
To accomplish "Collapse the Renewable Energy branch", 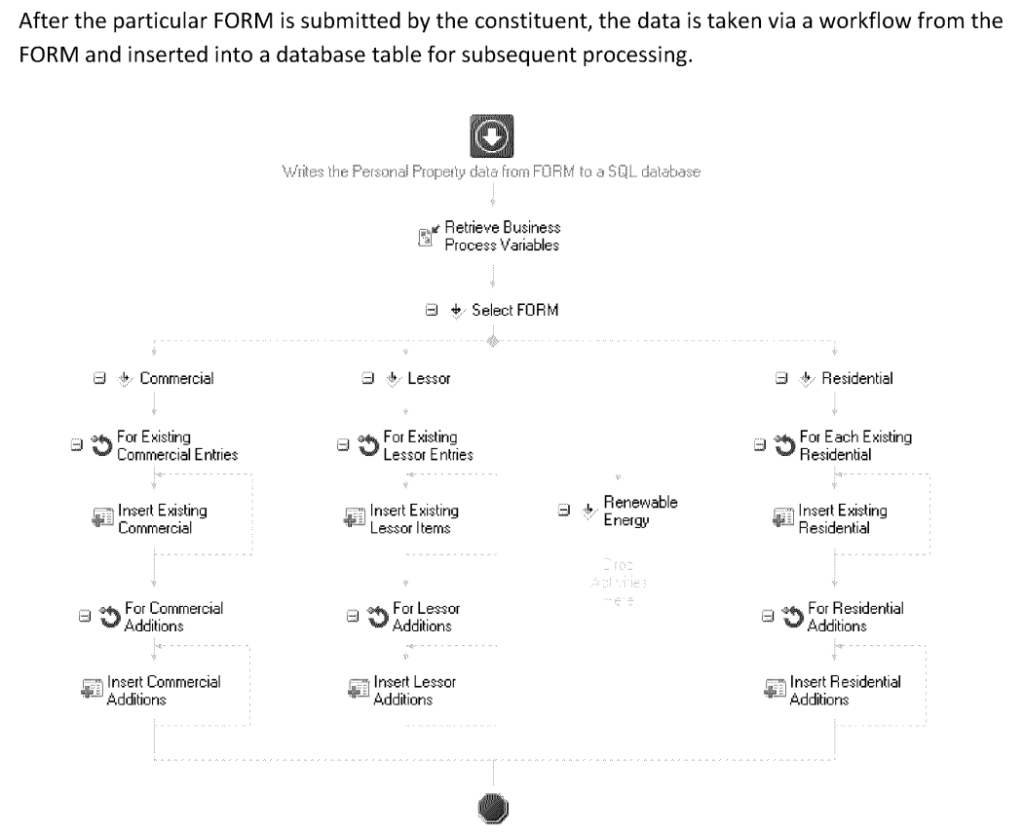I will (563, 509).
